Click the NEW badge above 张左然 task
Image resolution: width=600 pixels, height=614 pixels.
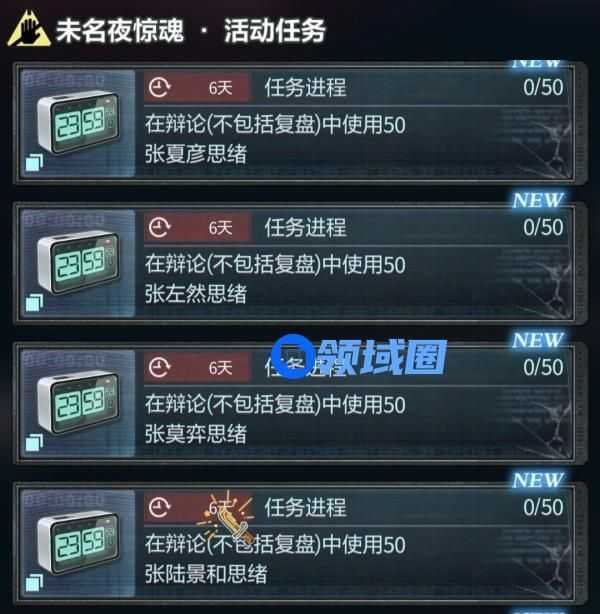click(538, 200)
